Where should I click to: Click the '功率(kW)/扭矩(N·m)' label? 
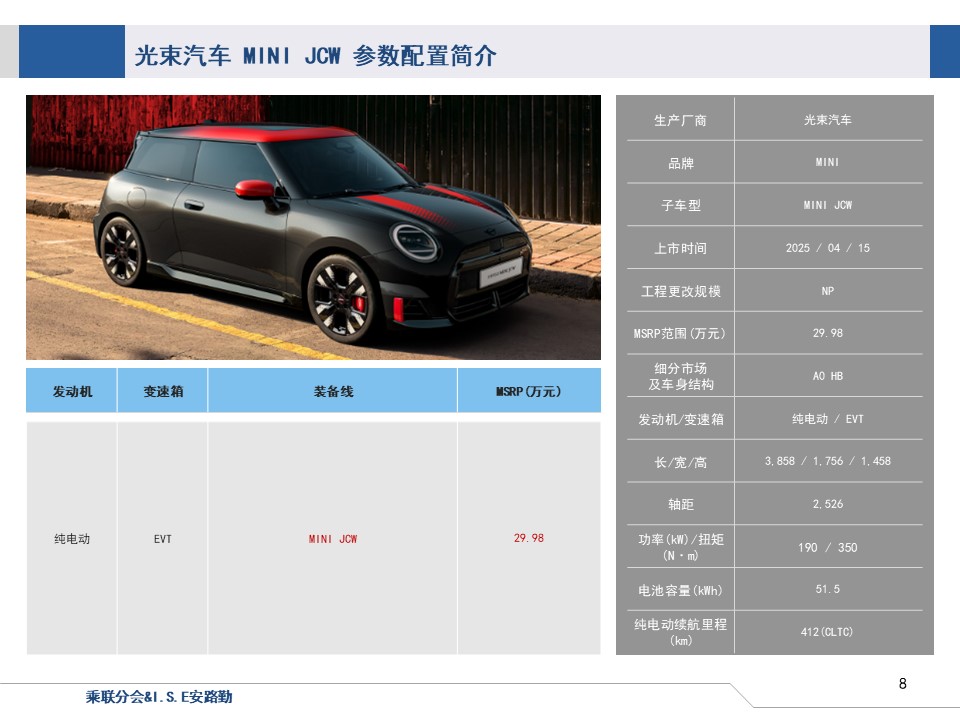(681, 547)
